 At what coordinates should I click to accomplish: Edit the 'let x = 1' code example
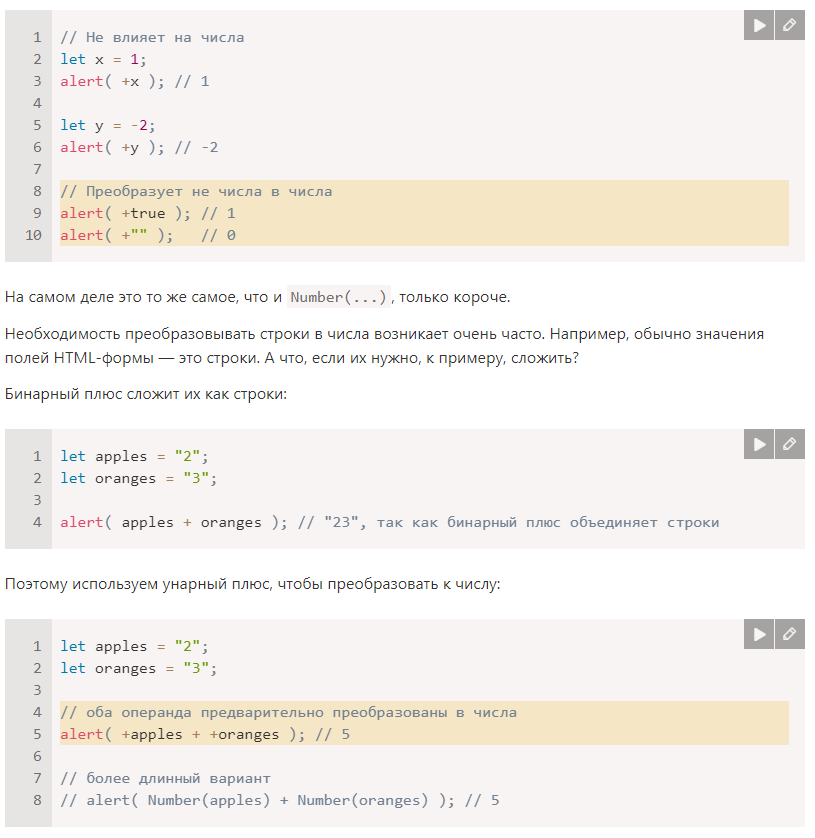pos(790,25)
